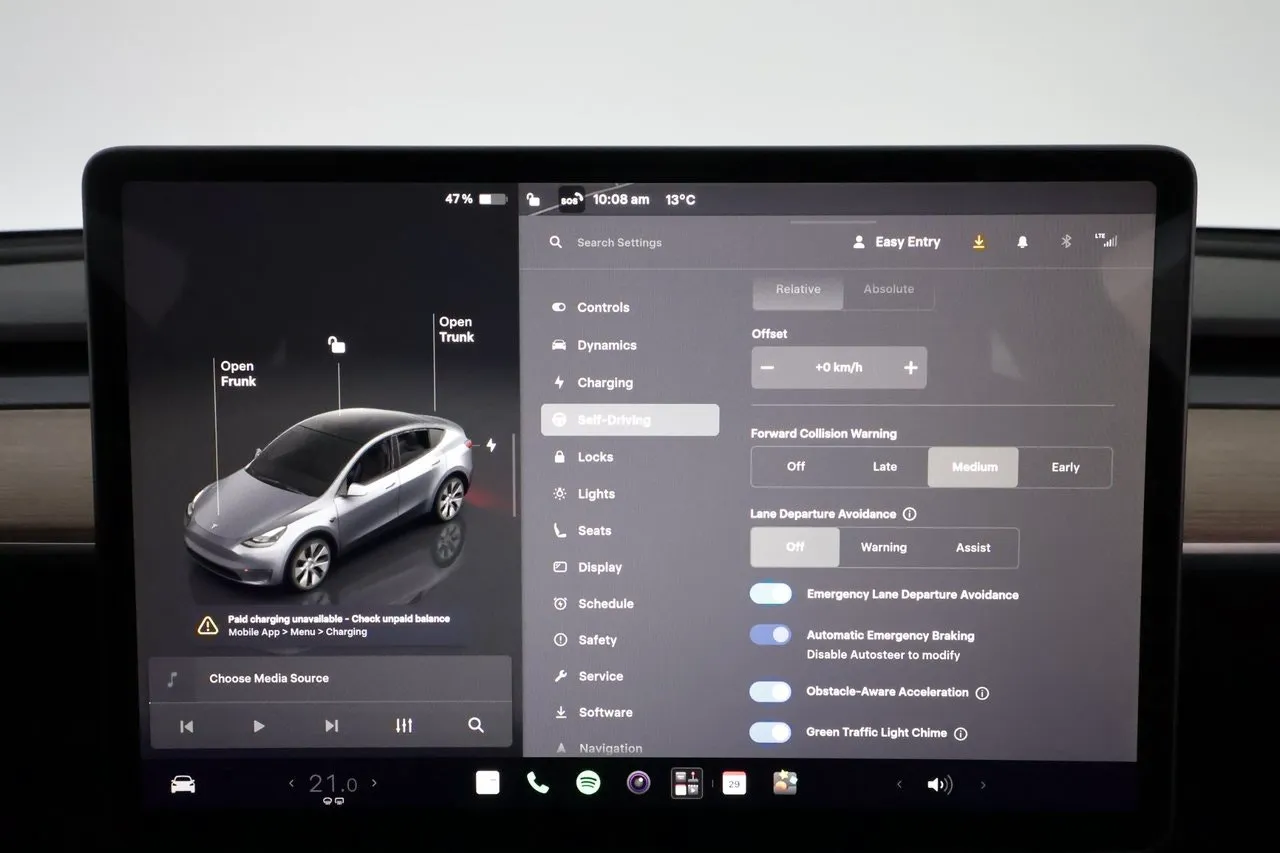Raise cabin temperature with right chevron

(x=374, y=784)
